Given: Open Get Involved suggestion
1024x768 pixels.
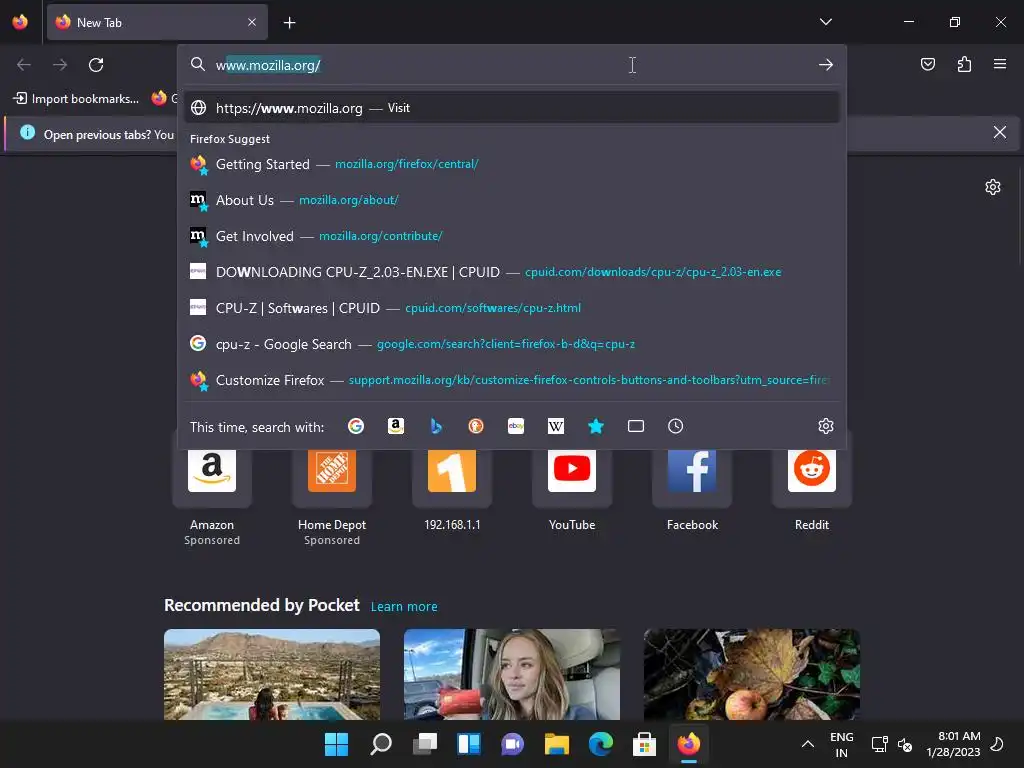Looking at the screenshot, I should point(511,236).
